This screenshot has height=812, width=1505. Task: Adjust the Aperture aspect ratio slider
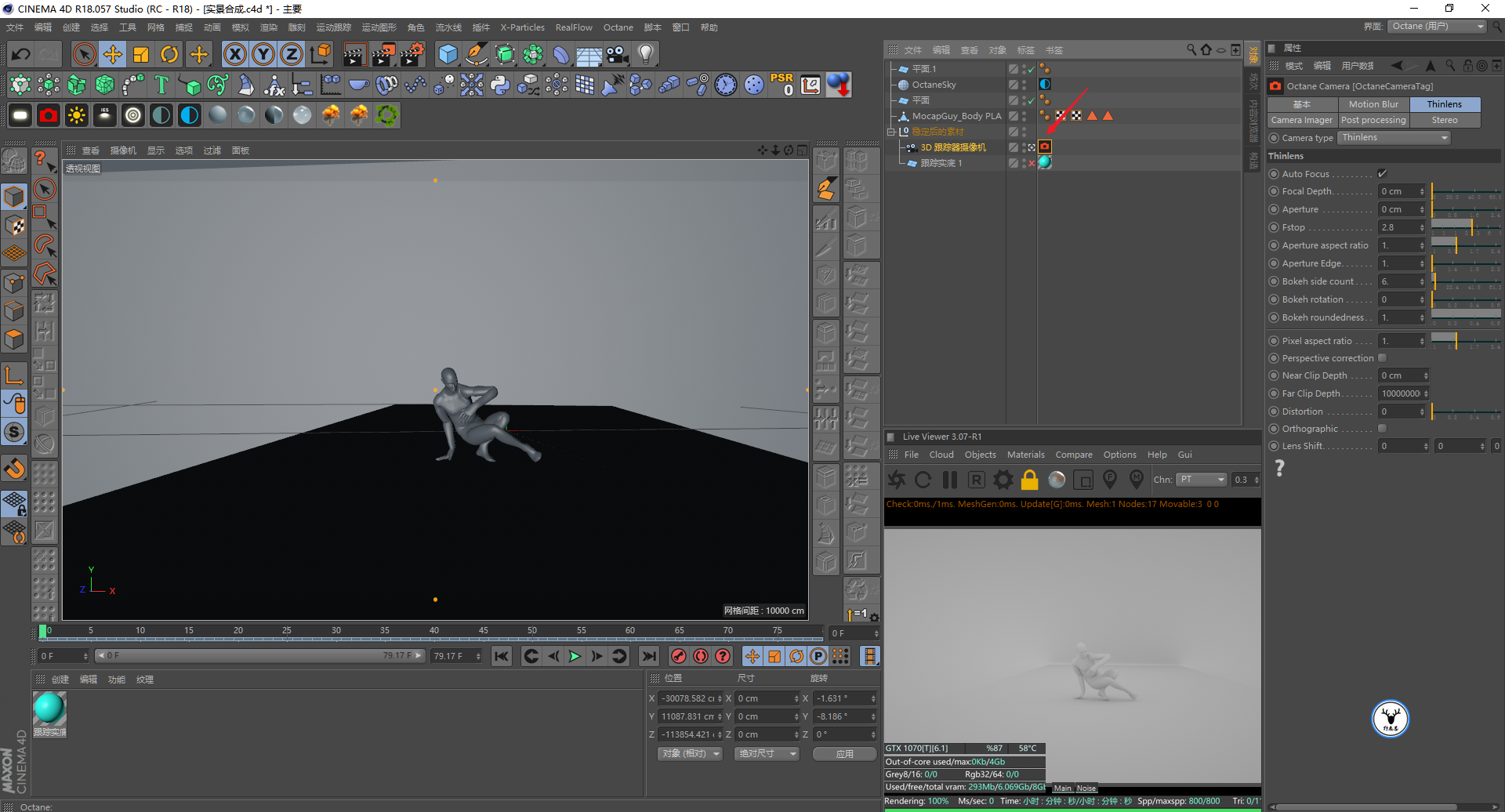1466,245
